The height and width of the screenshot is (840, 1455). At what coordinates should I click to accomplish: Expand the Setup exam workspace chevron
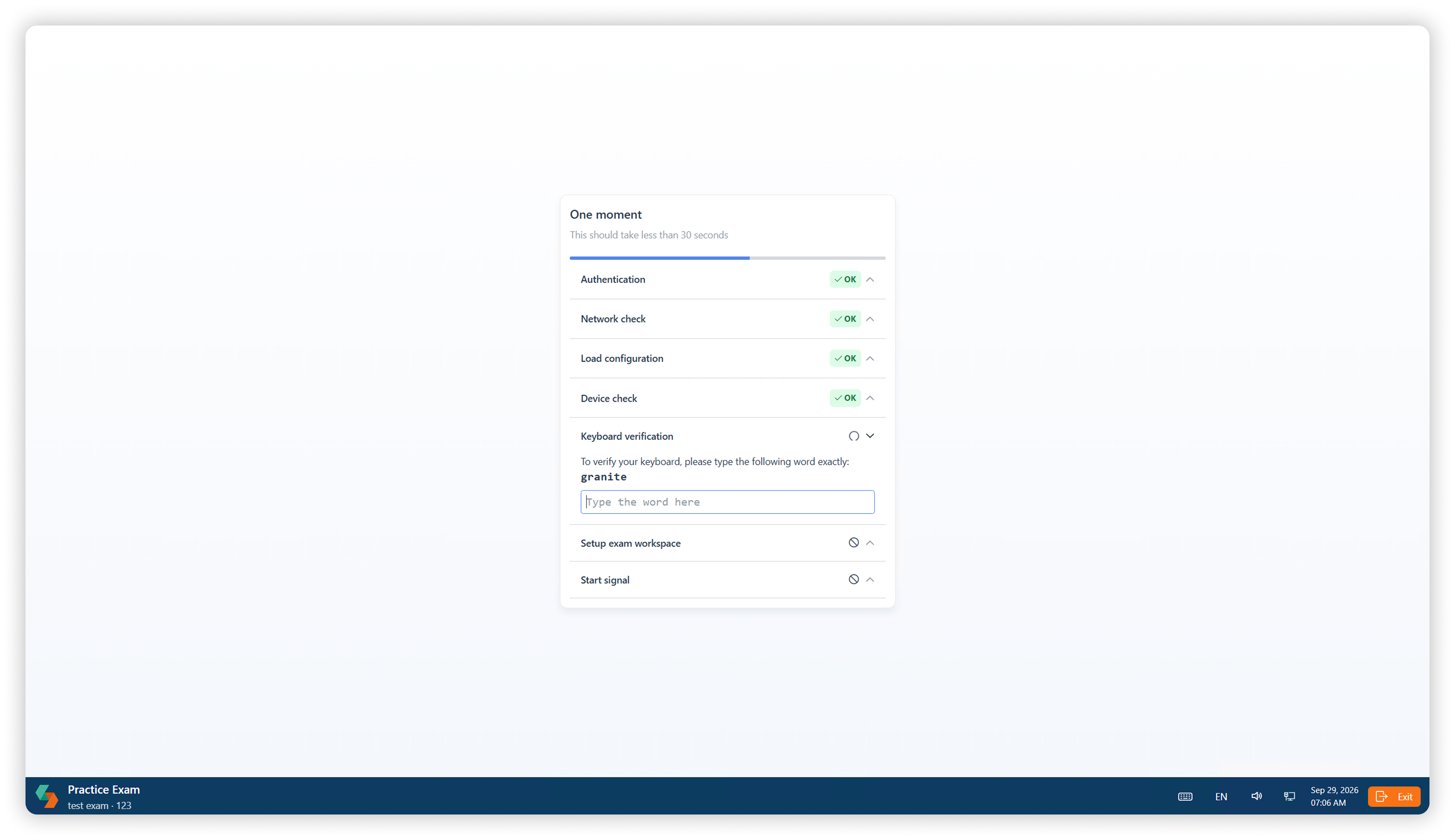click(x=869, y=542)
